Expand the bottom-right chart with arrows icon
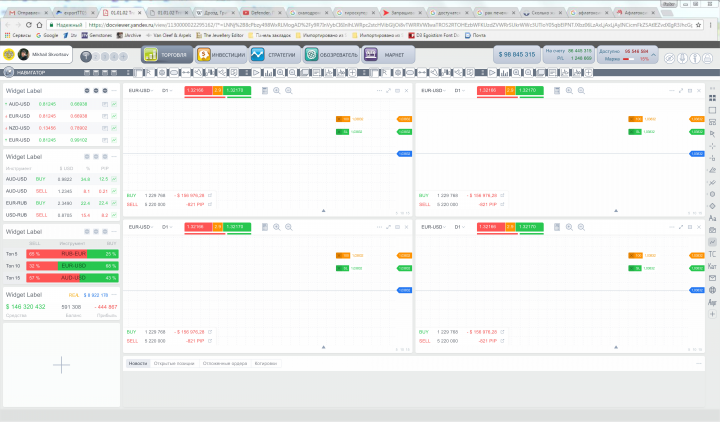720x422 pixels. 681,227
